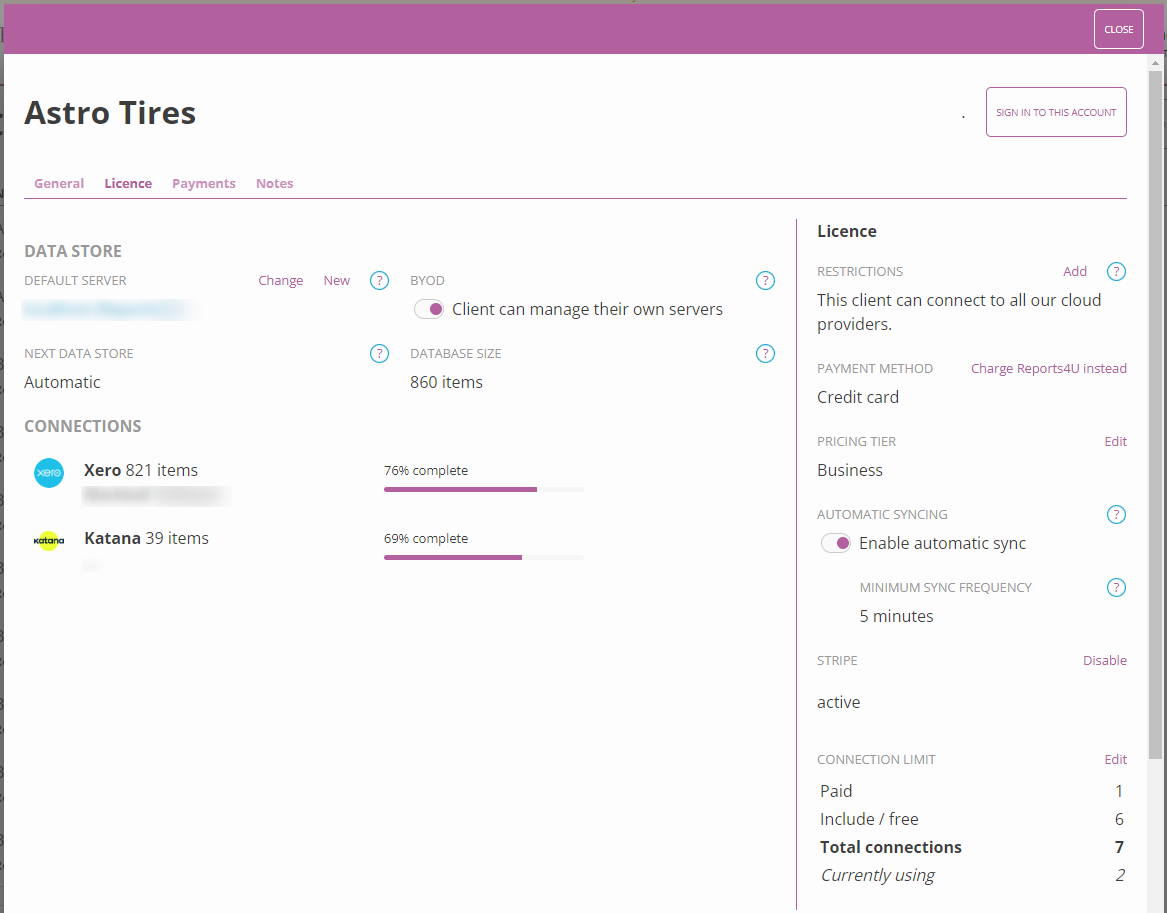Create a new data store server
1167x913 pixels.
(x=336, y=280)
